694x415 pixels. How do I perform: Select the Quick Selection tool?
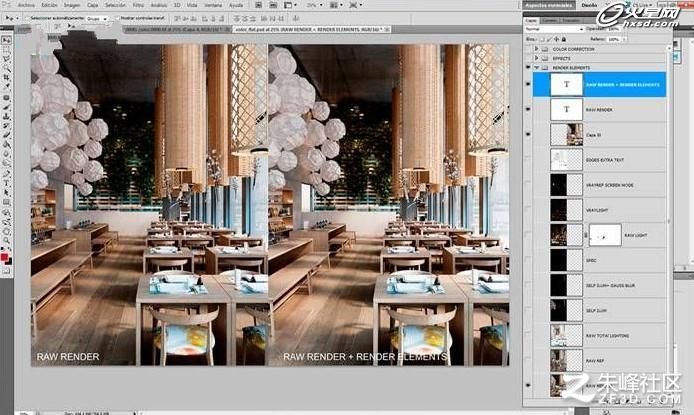tap(6, 68)
